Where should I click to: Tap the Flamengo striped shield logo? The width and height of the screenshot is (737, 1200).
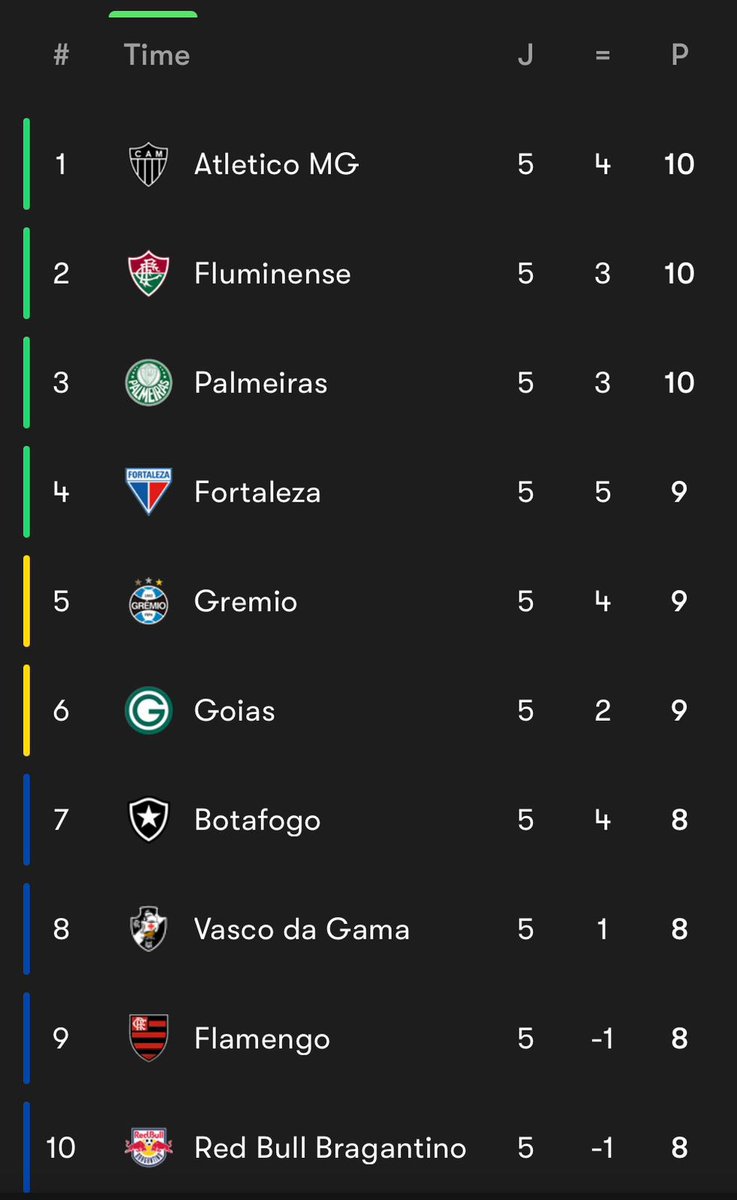(149, 1038)
